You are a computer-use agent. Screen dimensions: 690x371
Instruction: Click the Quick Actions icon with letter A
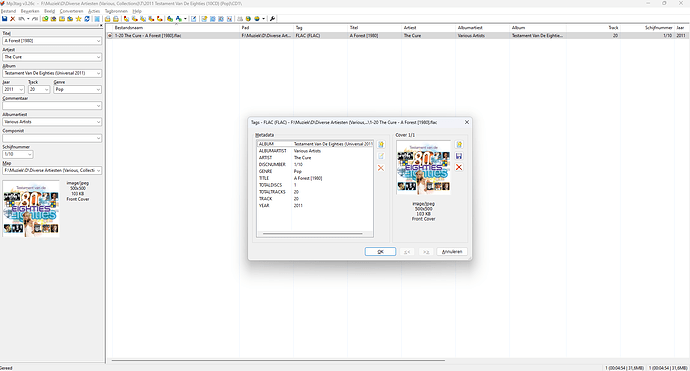[x=179, y=18]
